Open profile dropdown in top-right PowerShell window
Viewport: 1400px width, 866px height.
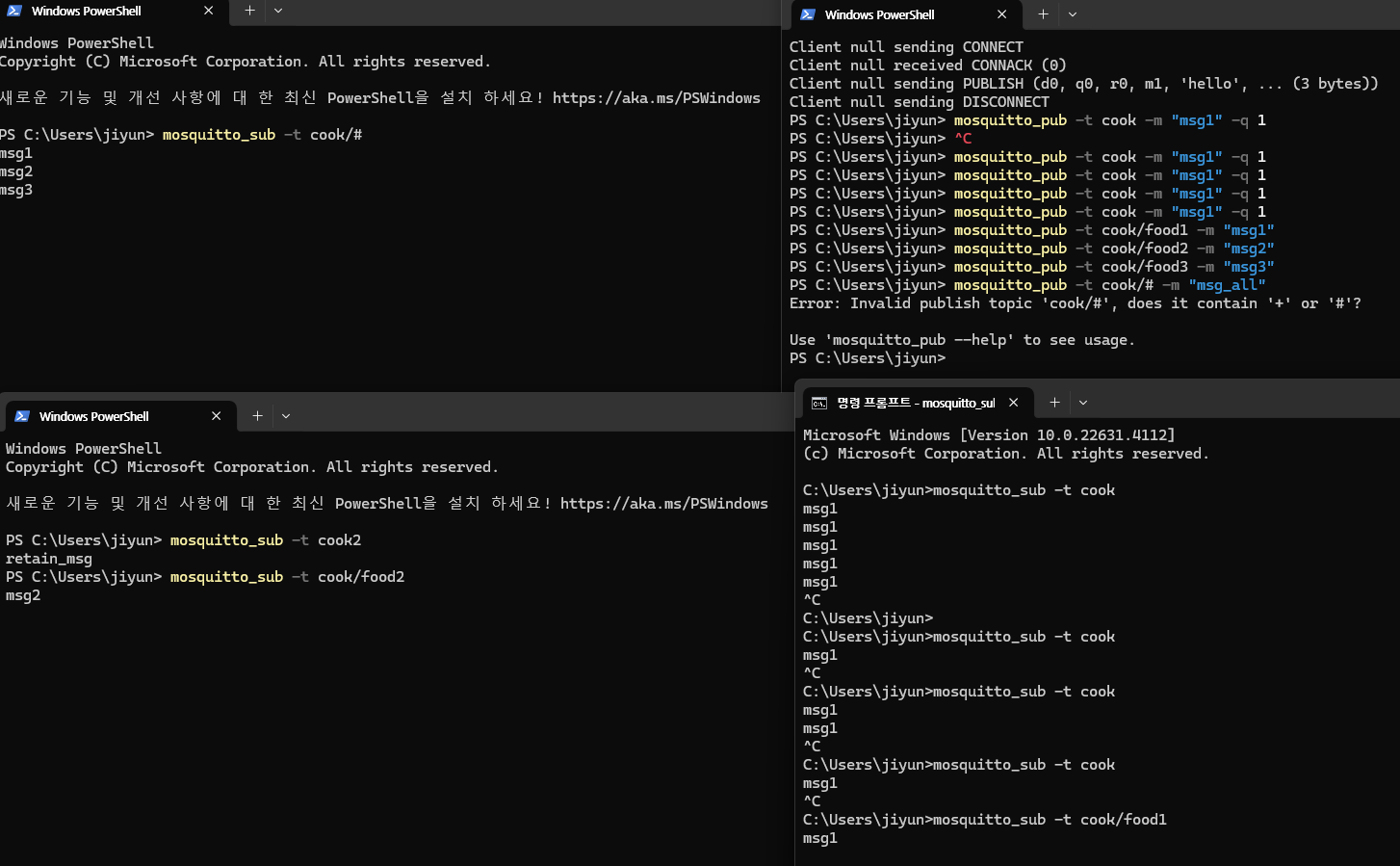[1073, 14]
